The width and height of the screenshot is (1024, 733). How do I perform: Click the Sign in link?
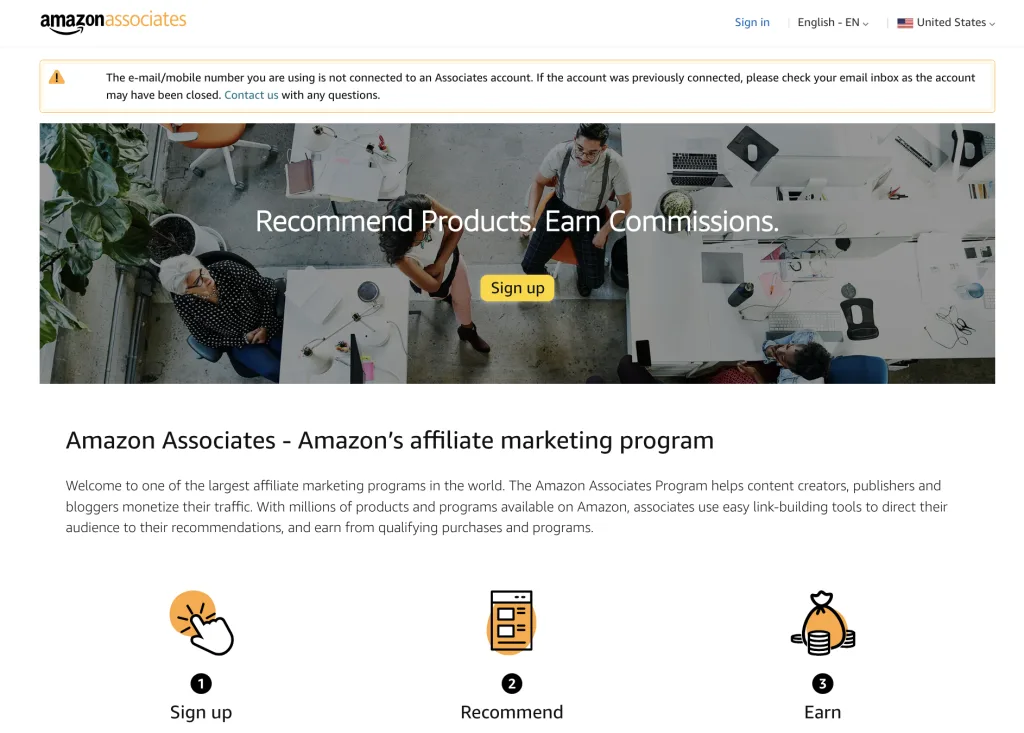click(x=752, y=22)
